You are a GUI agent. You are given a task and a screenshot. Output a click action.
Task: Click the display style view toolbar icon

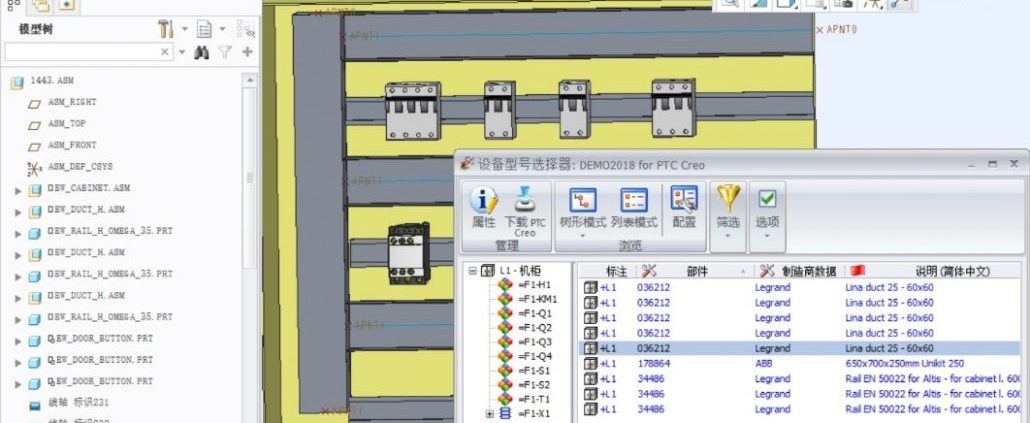(786, 3)
